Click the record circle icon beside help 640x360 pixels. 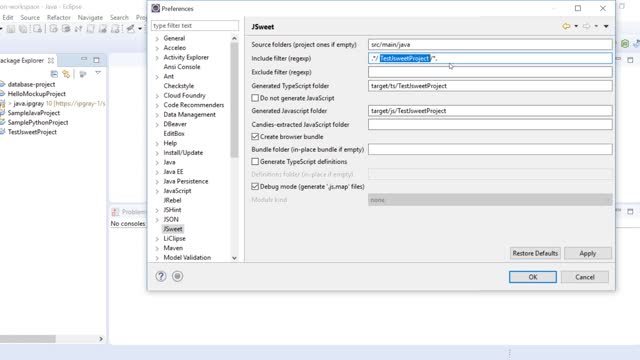point(177,276)
